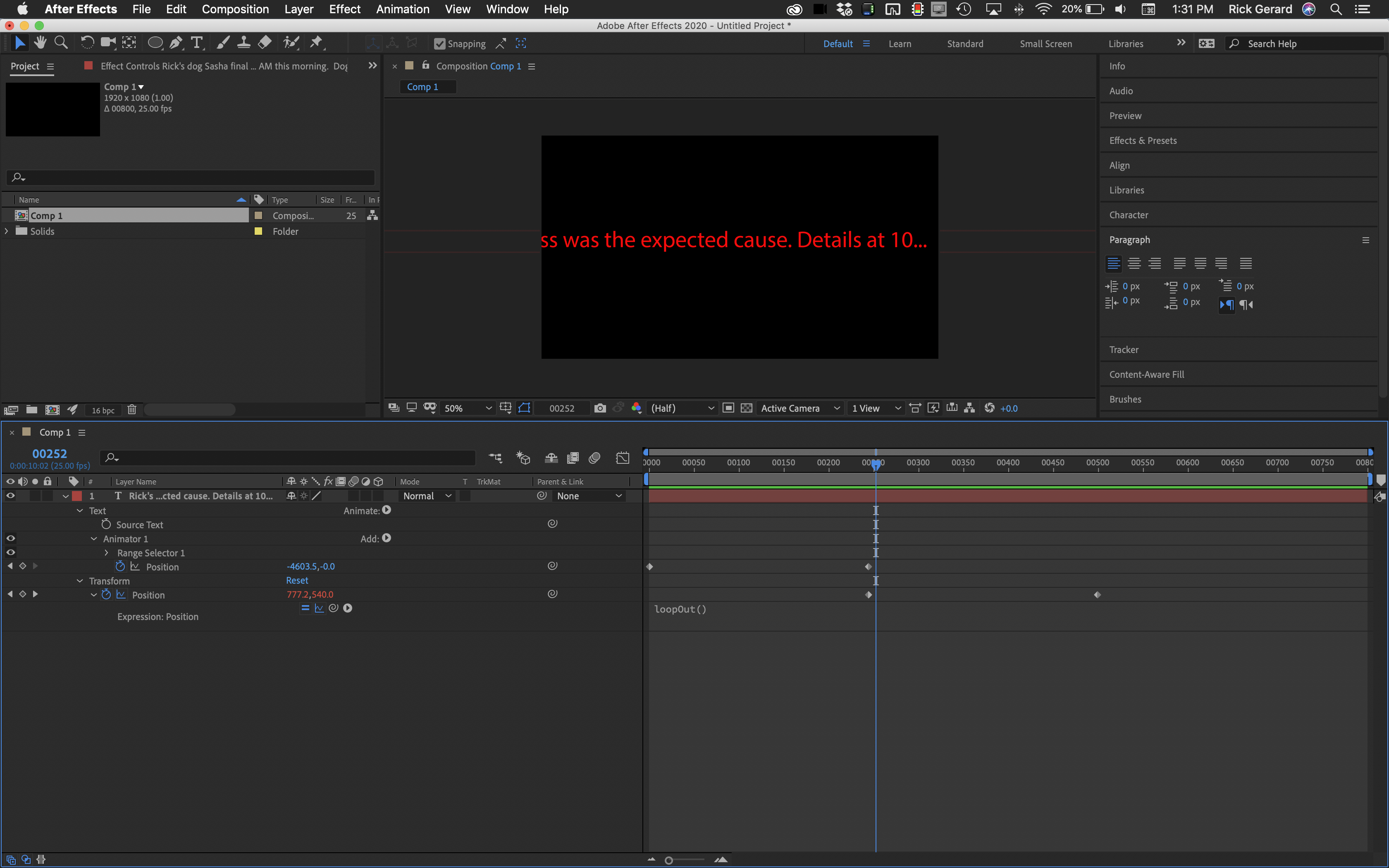Open the Normal blending mode dropdown
The image size is (1389, 868).
[427, 496]
